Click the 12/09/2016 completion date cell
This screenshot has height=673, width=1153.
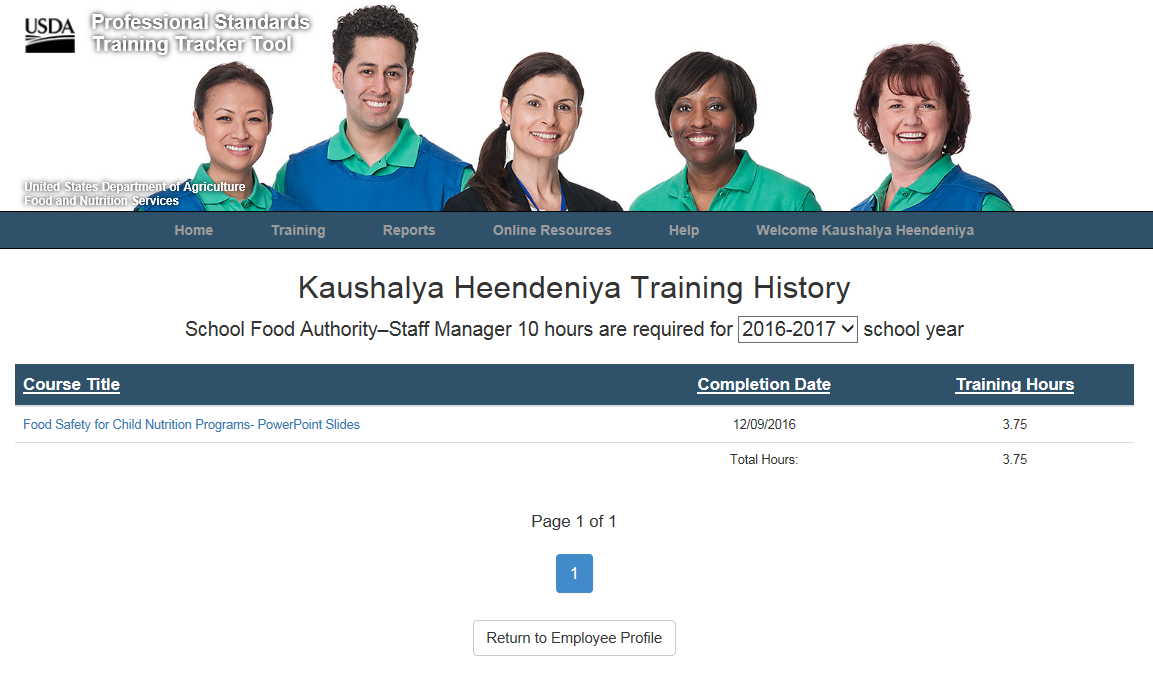(764, 424)
